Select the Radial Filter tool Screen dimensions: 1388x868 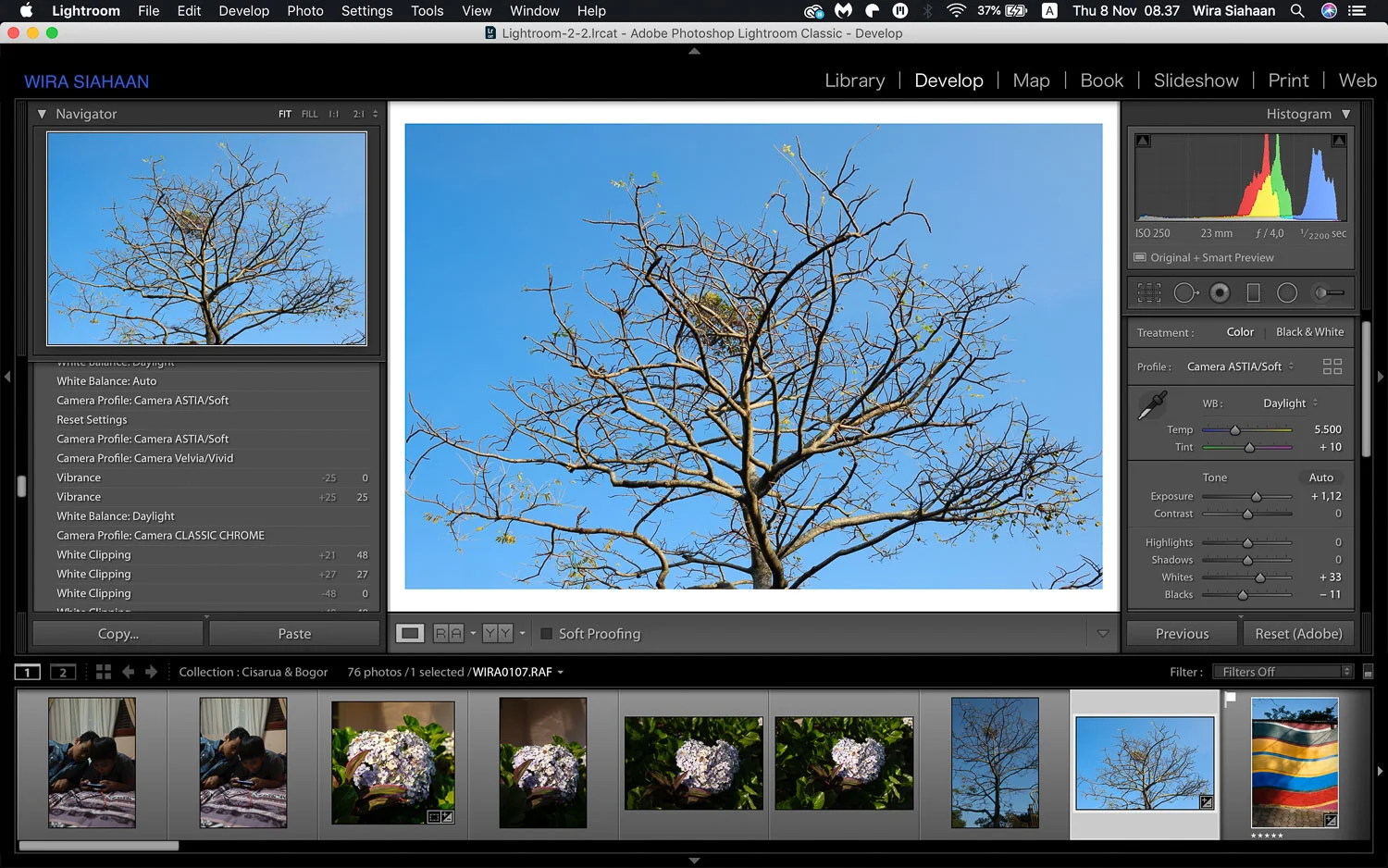1286,293
